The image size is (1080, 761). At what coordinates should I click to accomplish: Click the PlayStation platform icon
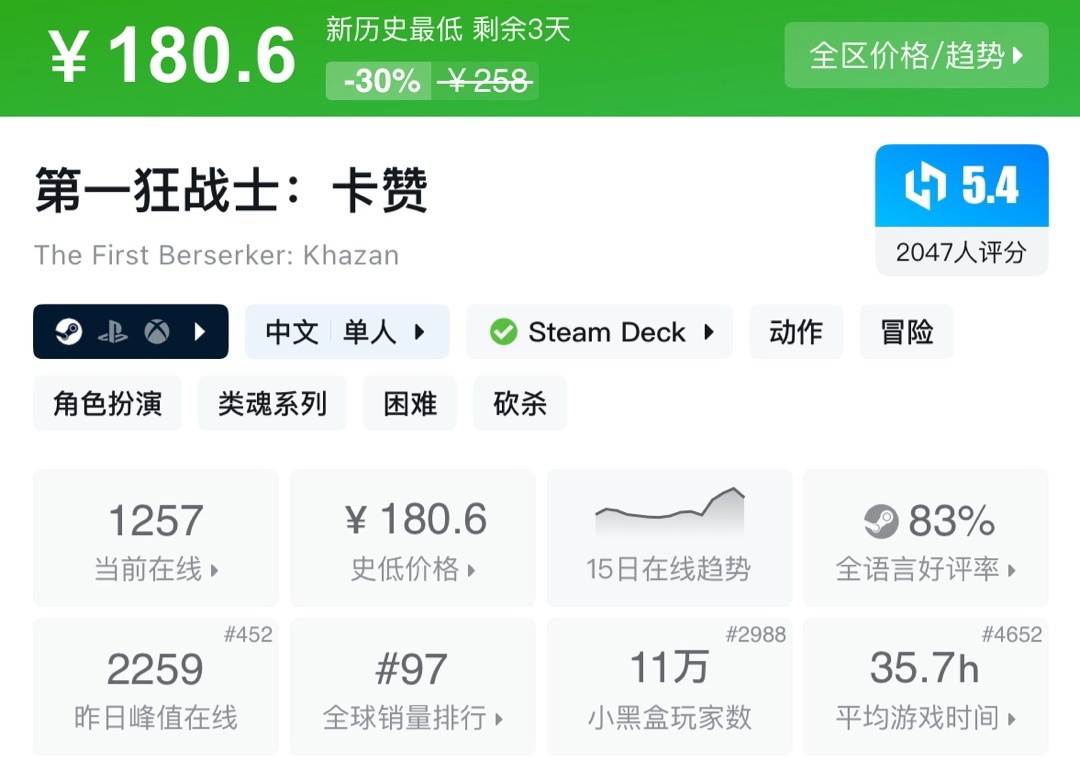[x=112, y=332]
